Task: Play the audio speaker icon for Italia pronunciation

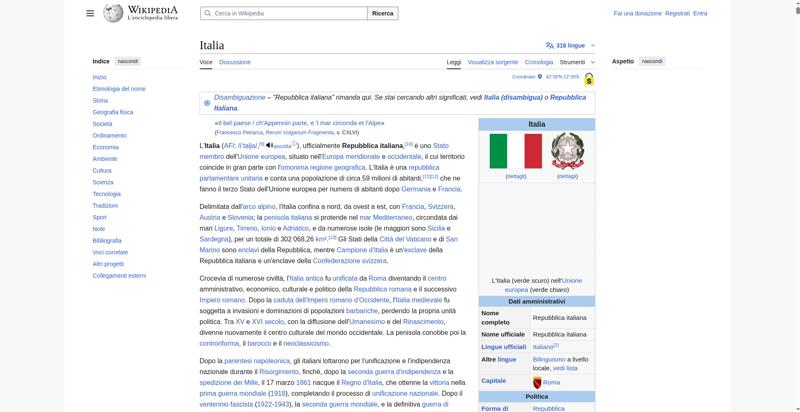Action: 269,146
